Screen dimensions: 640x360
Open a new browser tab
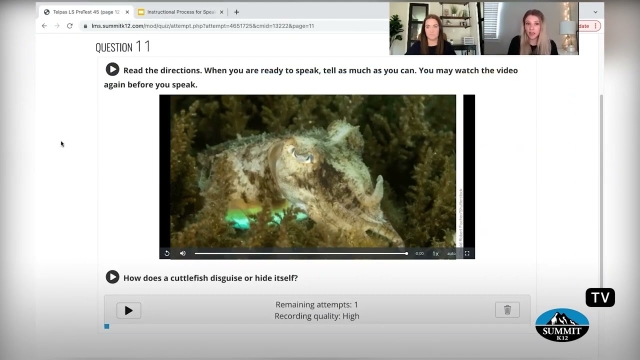coord(236,12)
